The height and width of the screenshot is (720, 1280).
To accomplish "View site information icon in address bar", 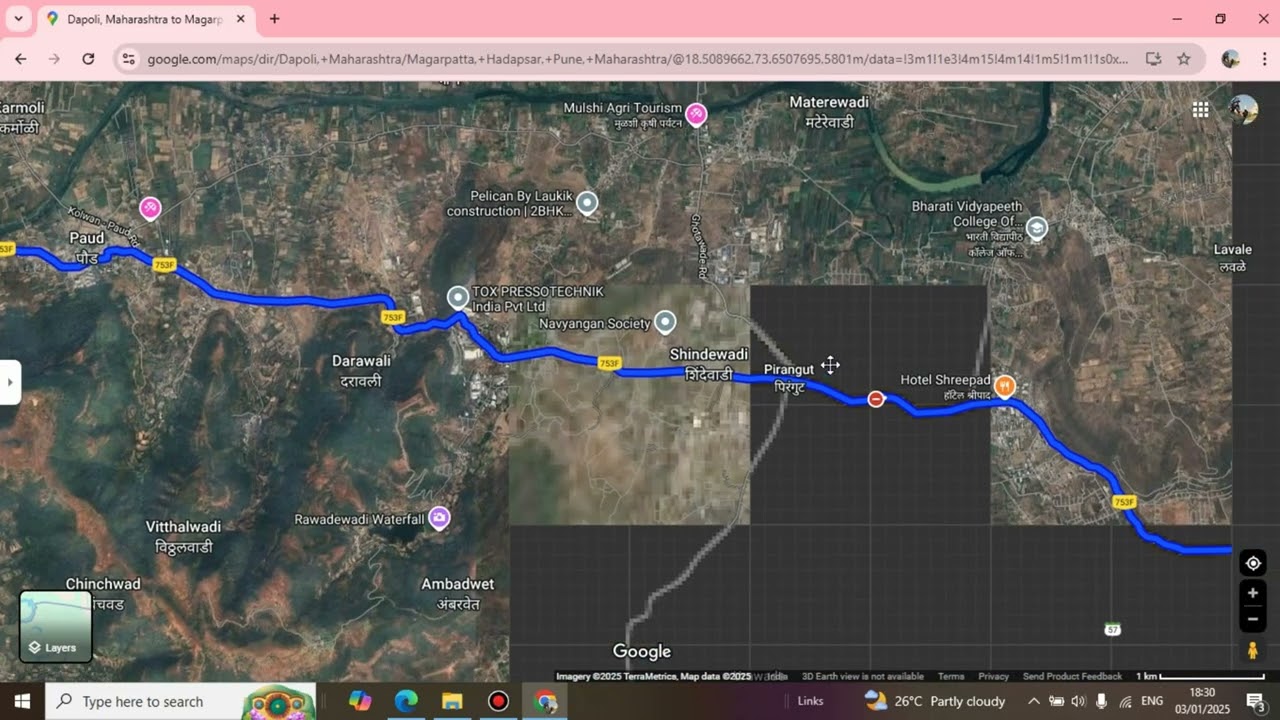I will click(128, 59).
